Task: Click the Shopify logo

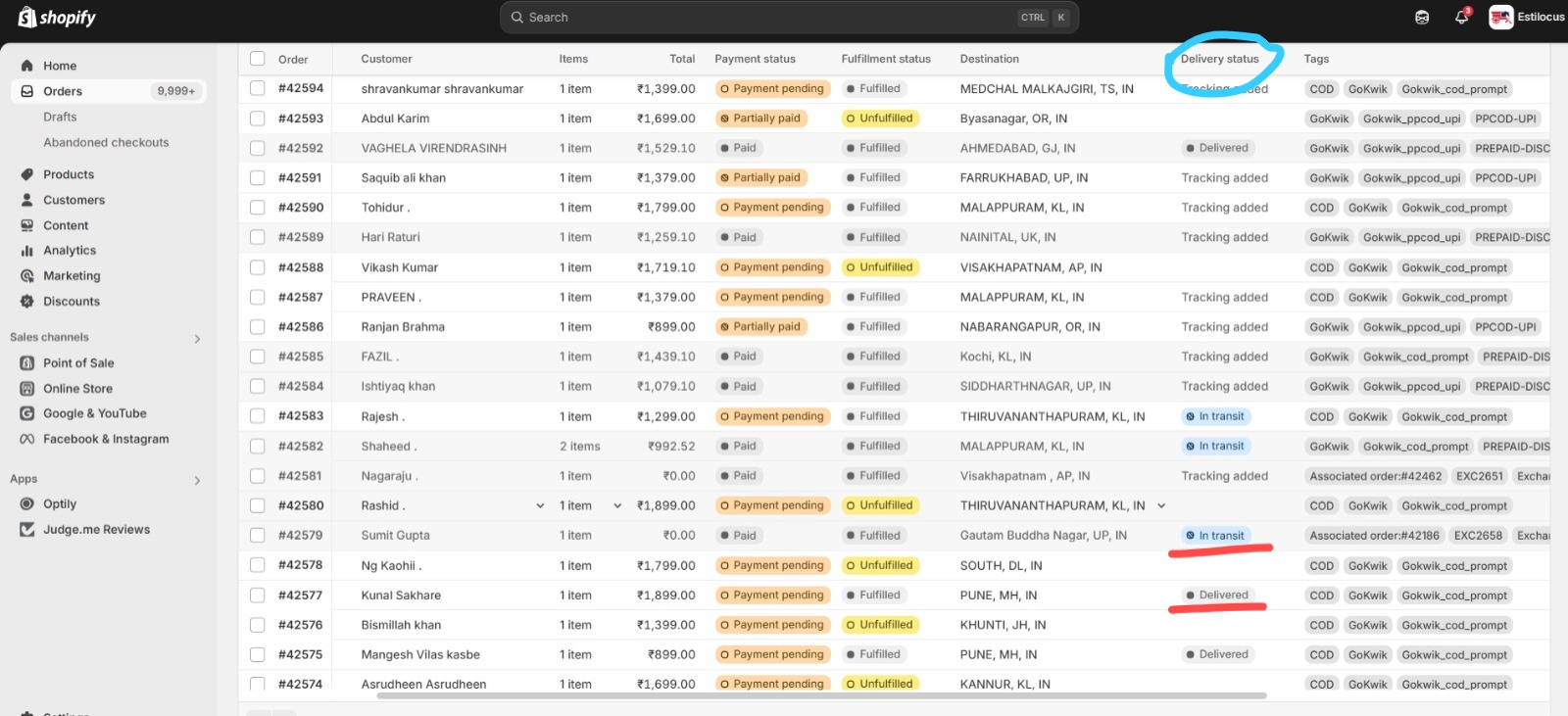Action: 57,18
